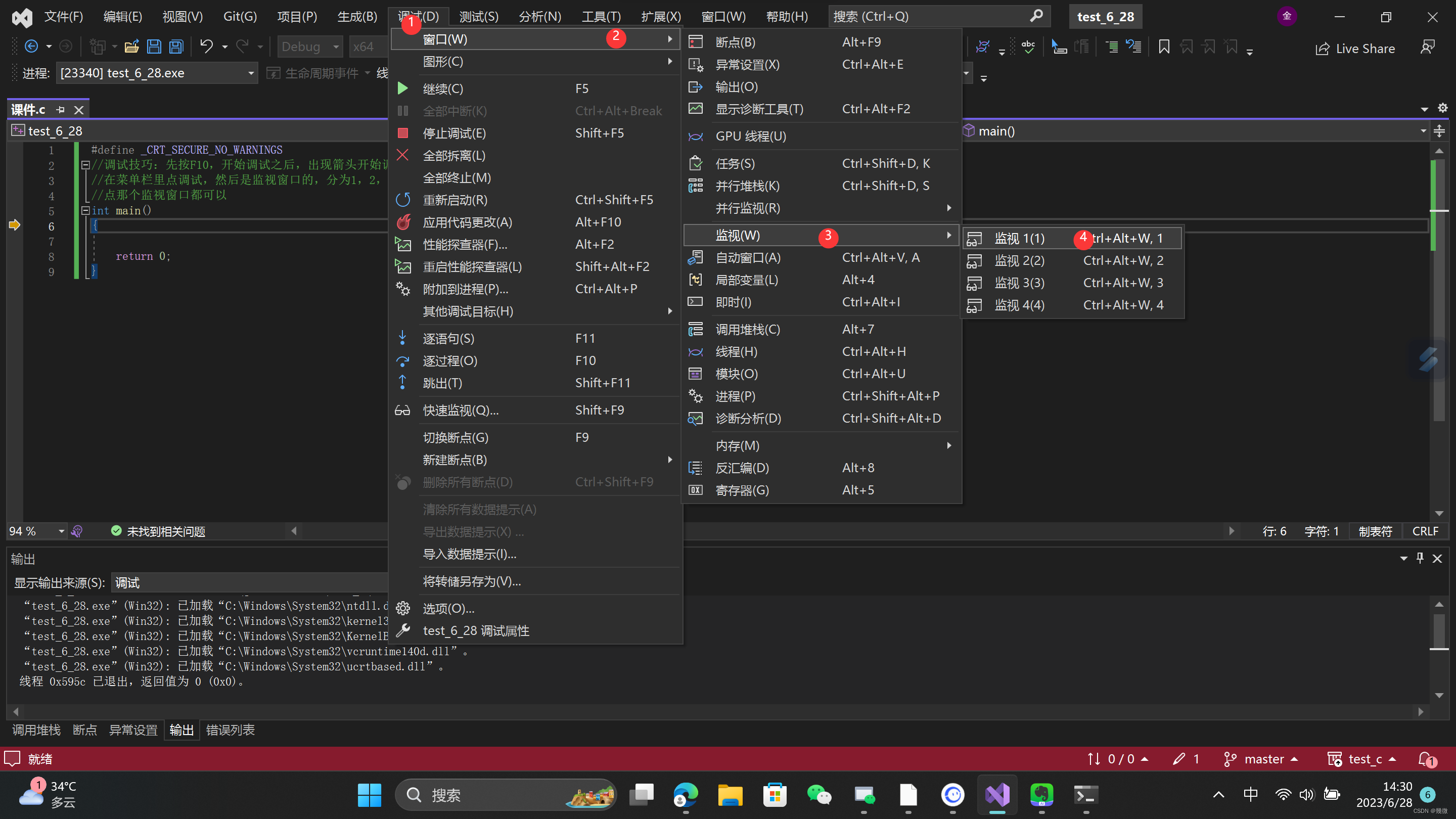
Task: Open 调用堆栈(C) call stack window
Action: pyautogui.click(x=822, y=329)
